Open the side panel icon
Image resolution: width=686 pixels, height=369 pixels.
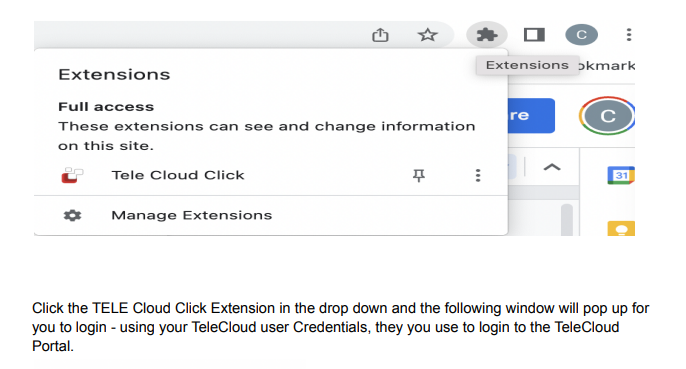pos(534,35)
